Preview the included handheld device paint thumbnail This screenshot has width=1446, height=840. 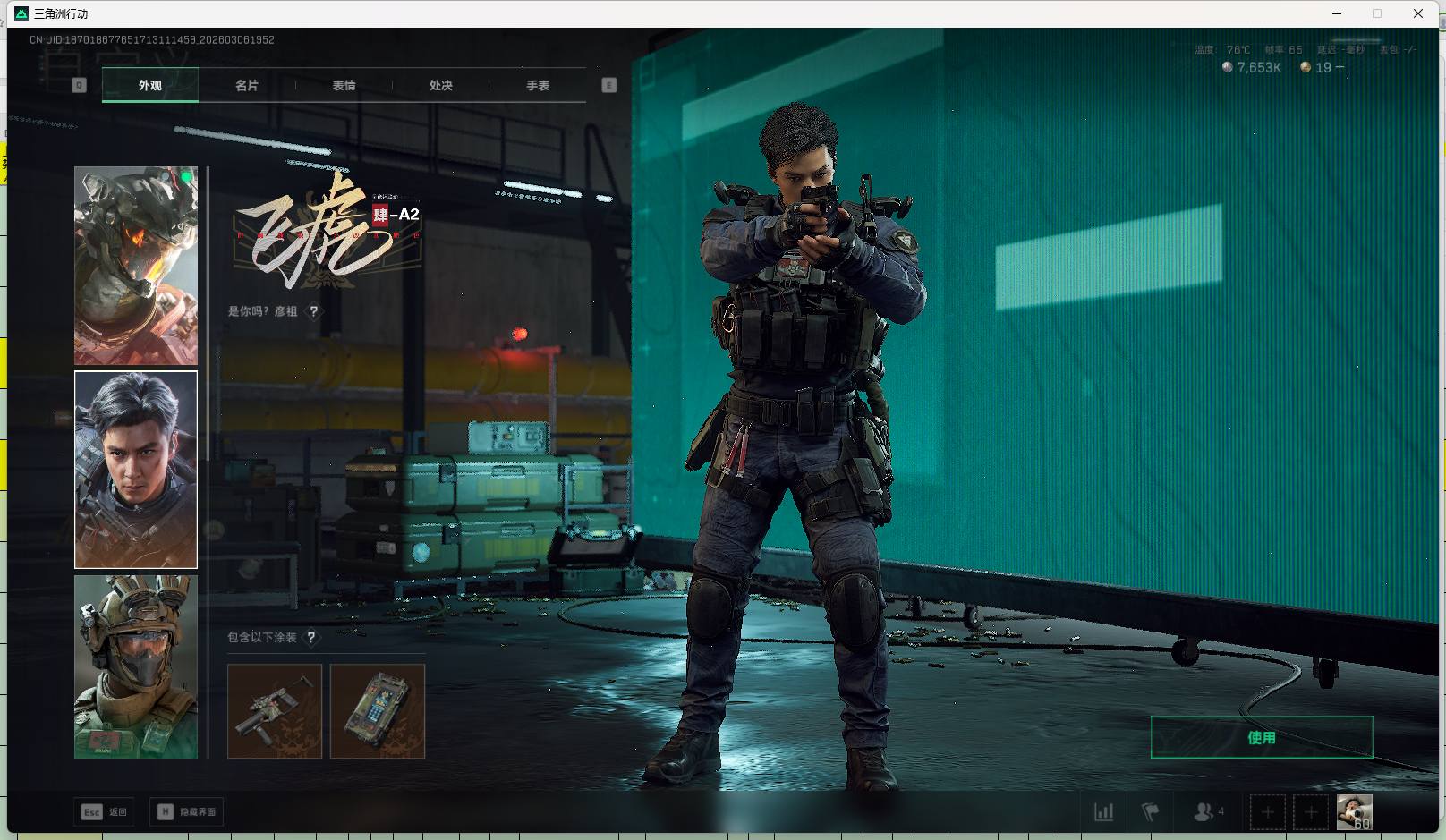click(378, 711)
